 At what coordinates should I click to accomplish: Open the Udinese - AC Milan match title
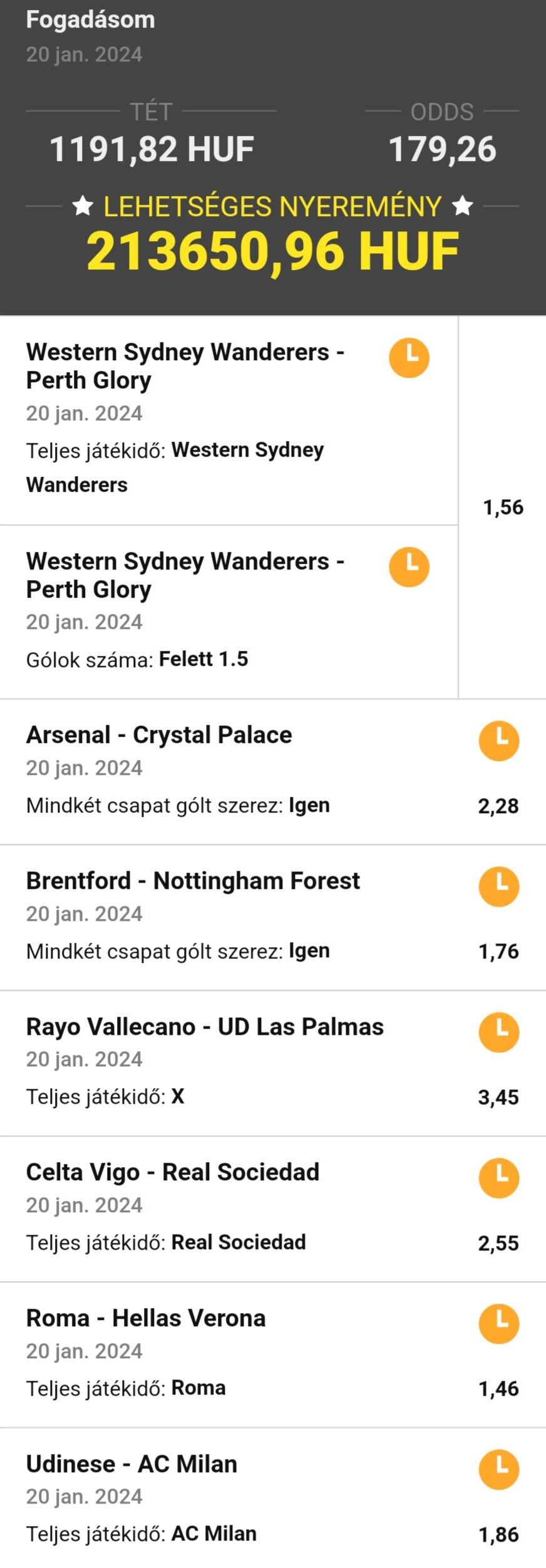pos(131,1464)
